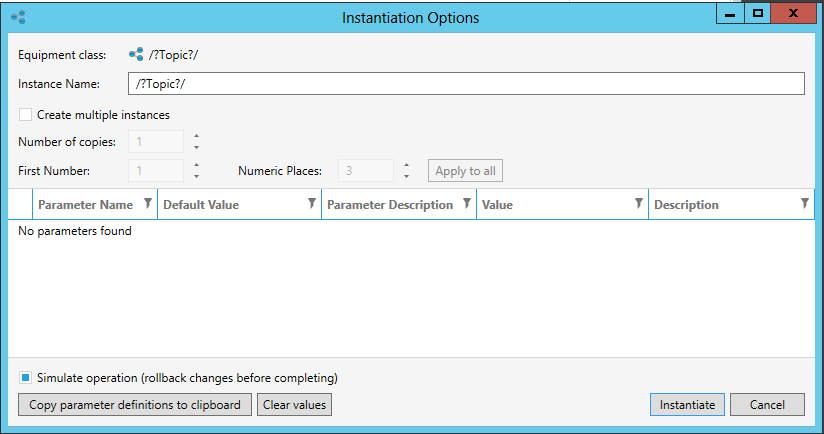Increase Numeric Places with up arrow
824x434 pixels.
406,165
